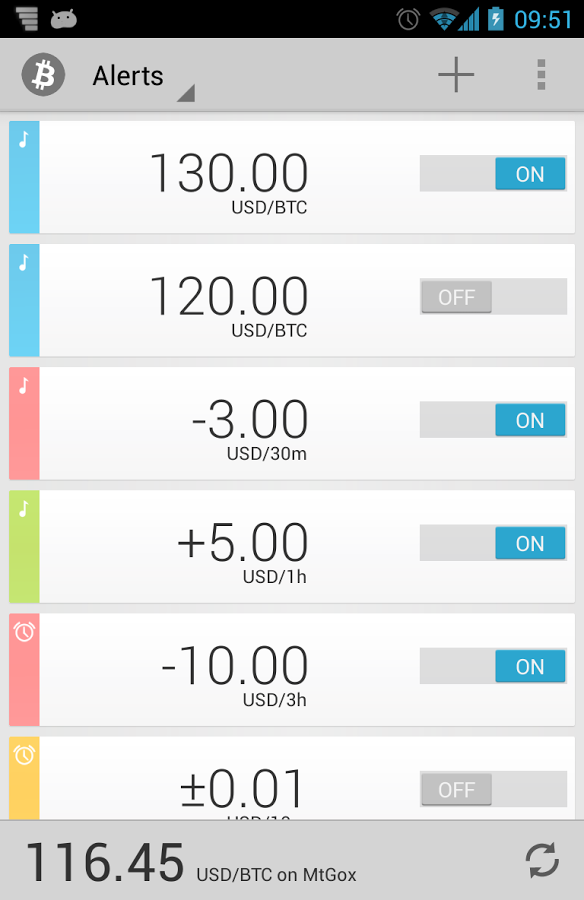584x900 pixels.
Task: Tap the 116.45 current price display
Action: coord(105,862)
